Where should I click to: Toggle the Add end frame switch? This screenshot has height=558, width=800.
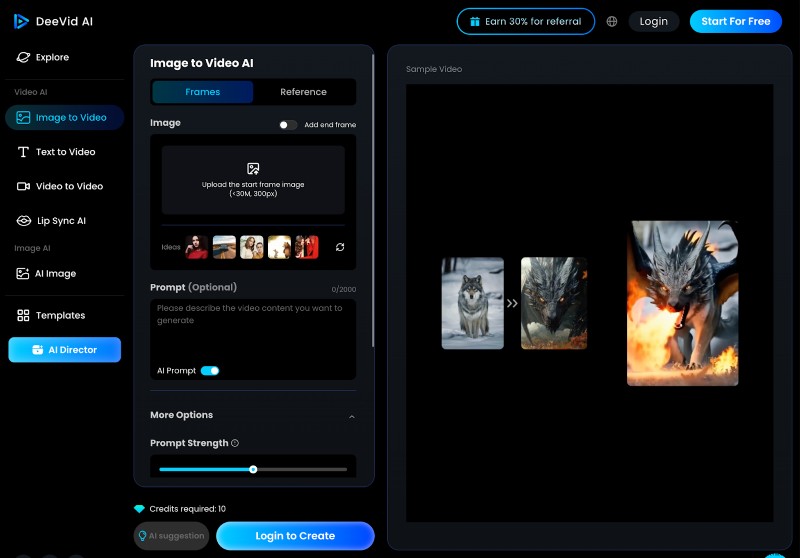point(287,125)
